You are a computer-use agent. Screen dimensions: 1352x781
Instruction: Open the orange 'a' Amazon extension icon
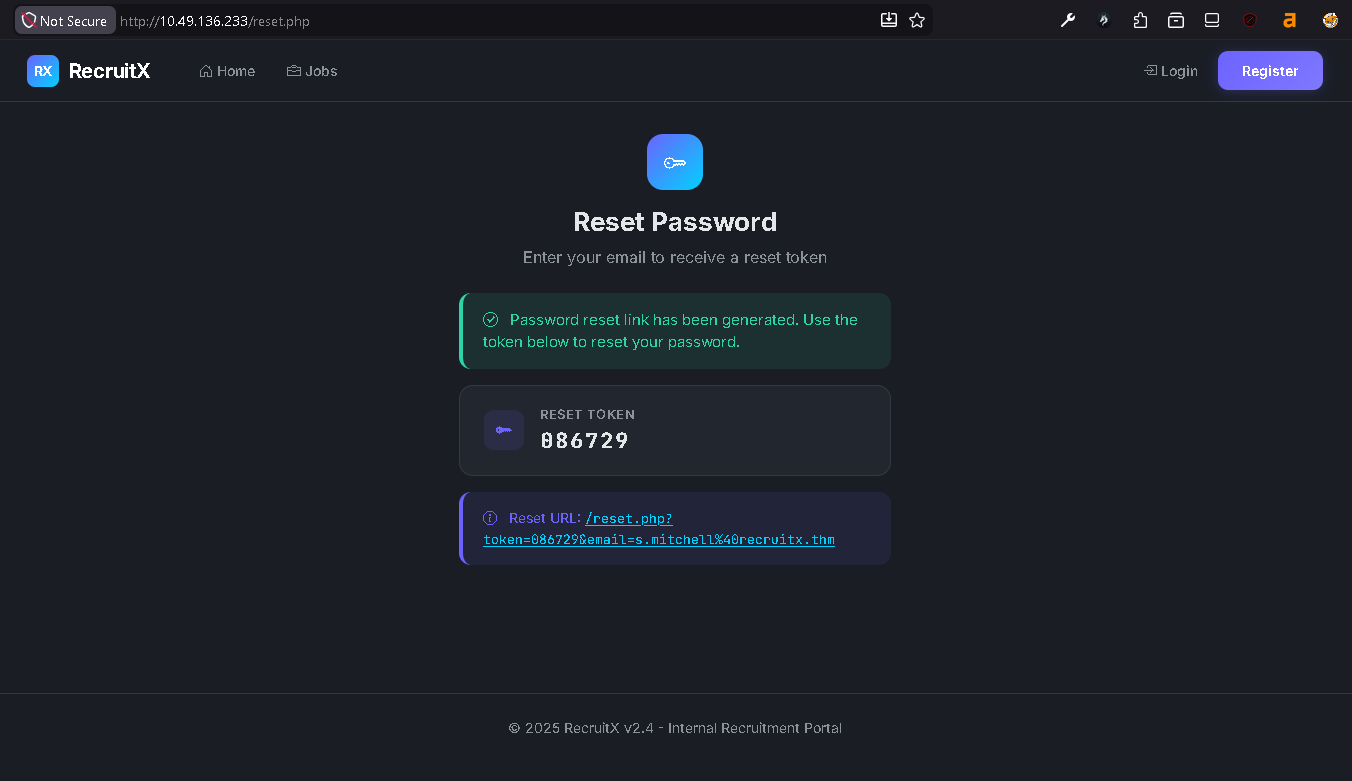(1290, 20)
